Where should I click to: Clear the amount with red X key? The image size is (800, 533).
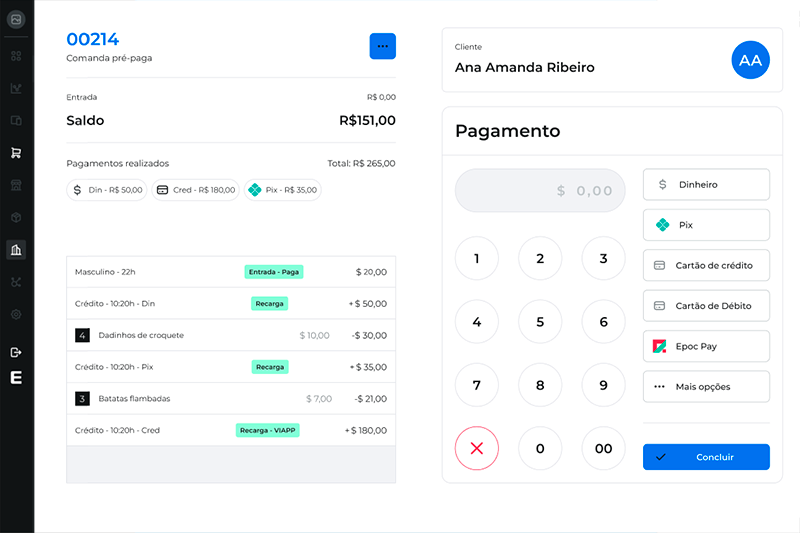[x=477, y=448]
